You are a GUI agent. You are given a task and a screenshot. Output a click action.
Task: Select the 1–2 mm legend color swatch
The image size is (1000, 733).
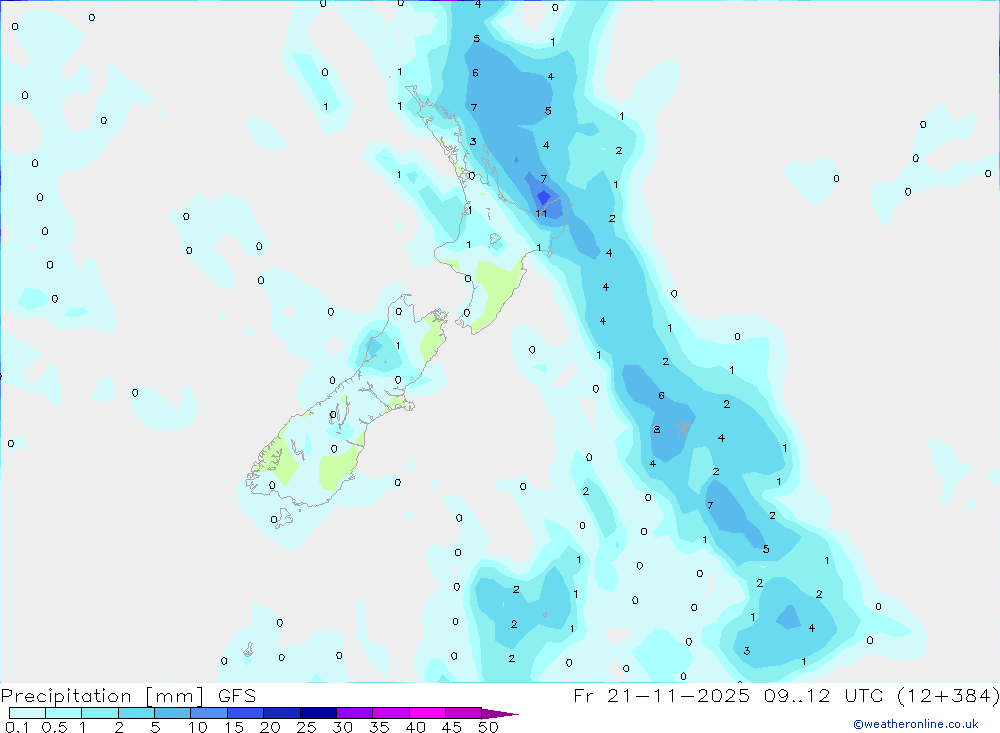point(99,713)
